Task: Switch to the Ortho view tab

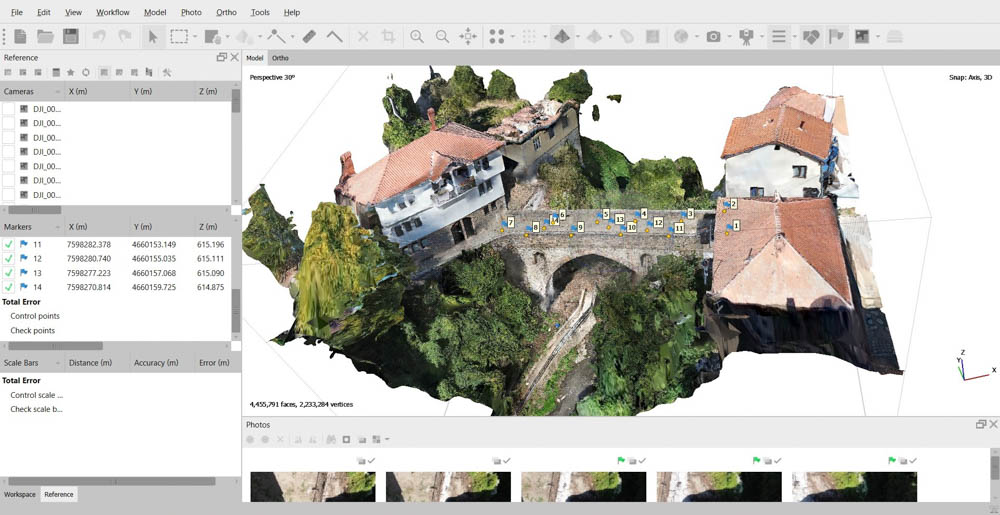Action: (x=280, y=58)
